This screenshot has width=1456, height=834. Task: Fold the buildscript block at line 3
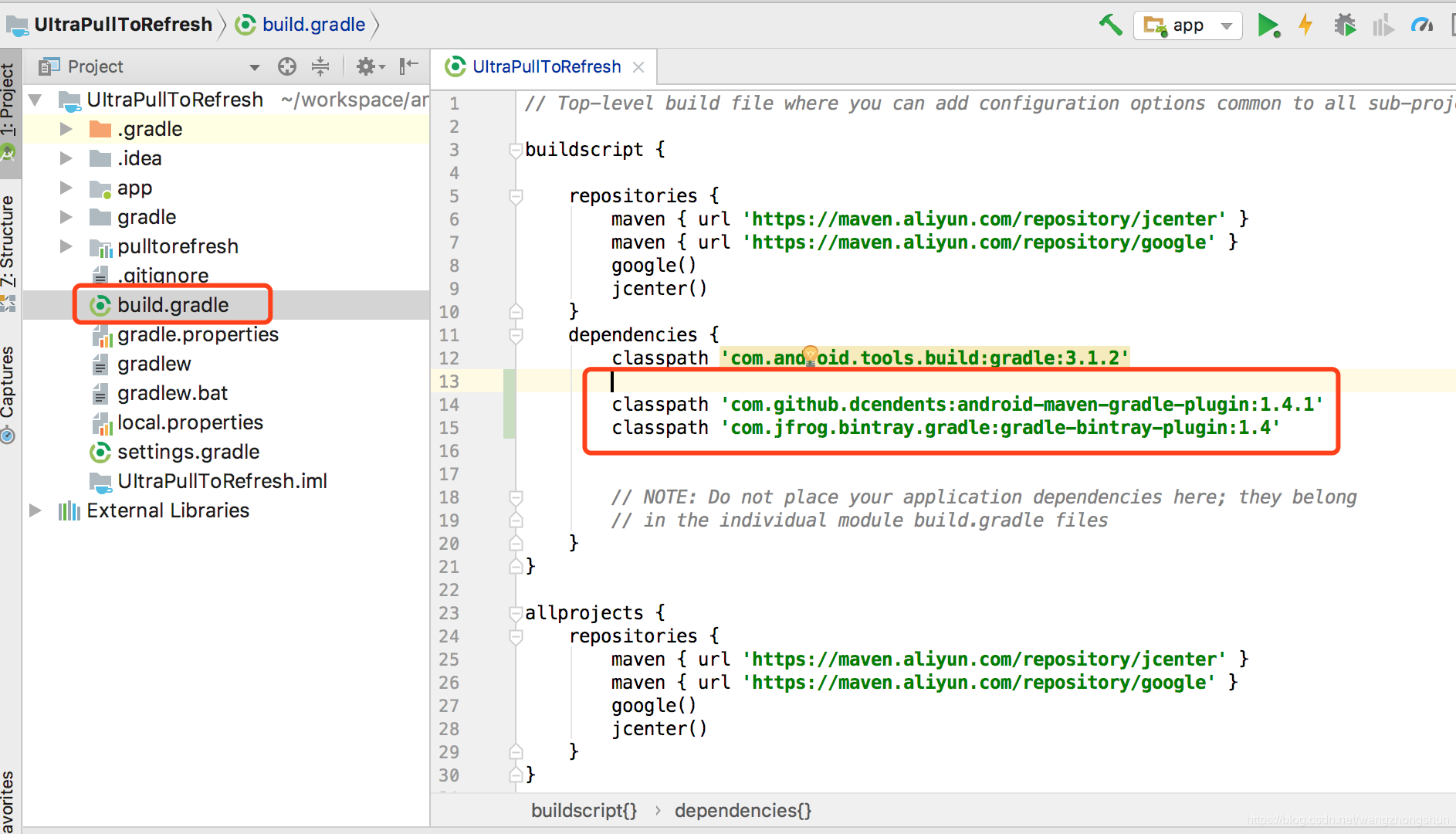click(x=516, y=150)
